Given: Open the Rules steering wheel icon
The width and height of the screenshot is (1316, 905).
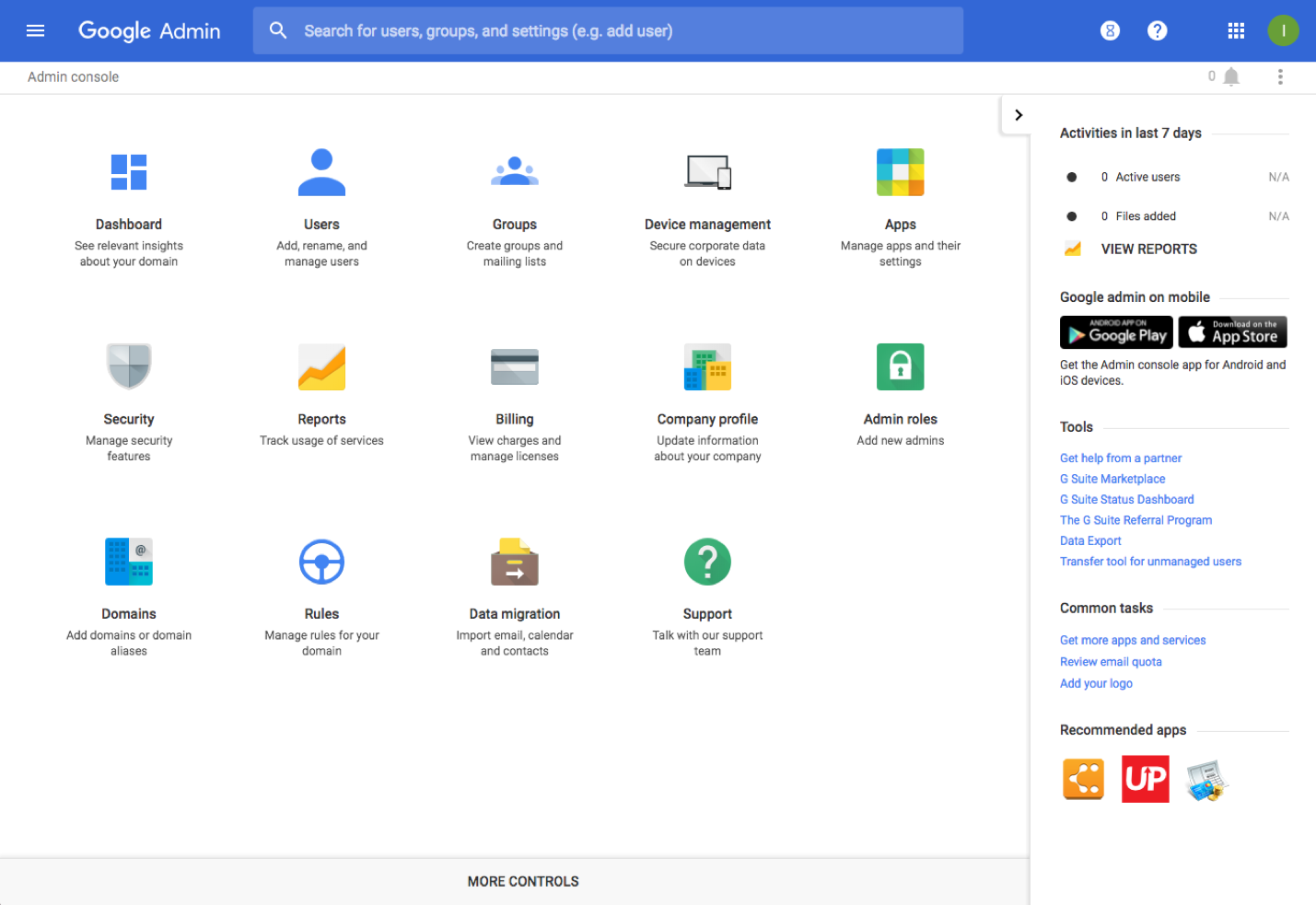Looking at the screenshot, I should pyautogui.click(x=321, y=562).
